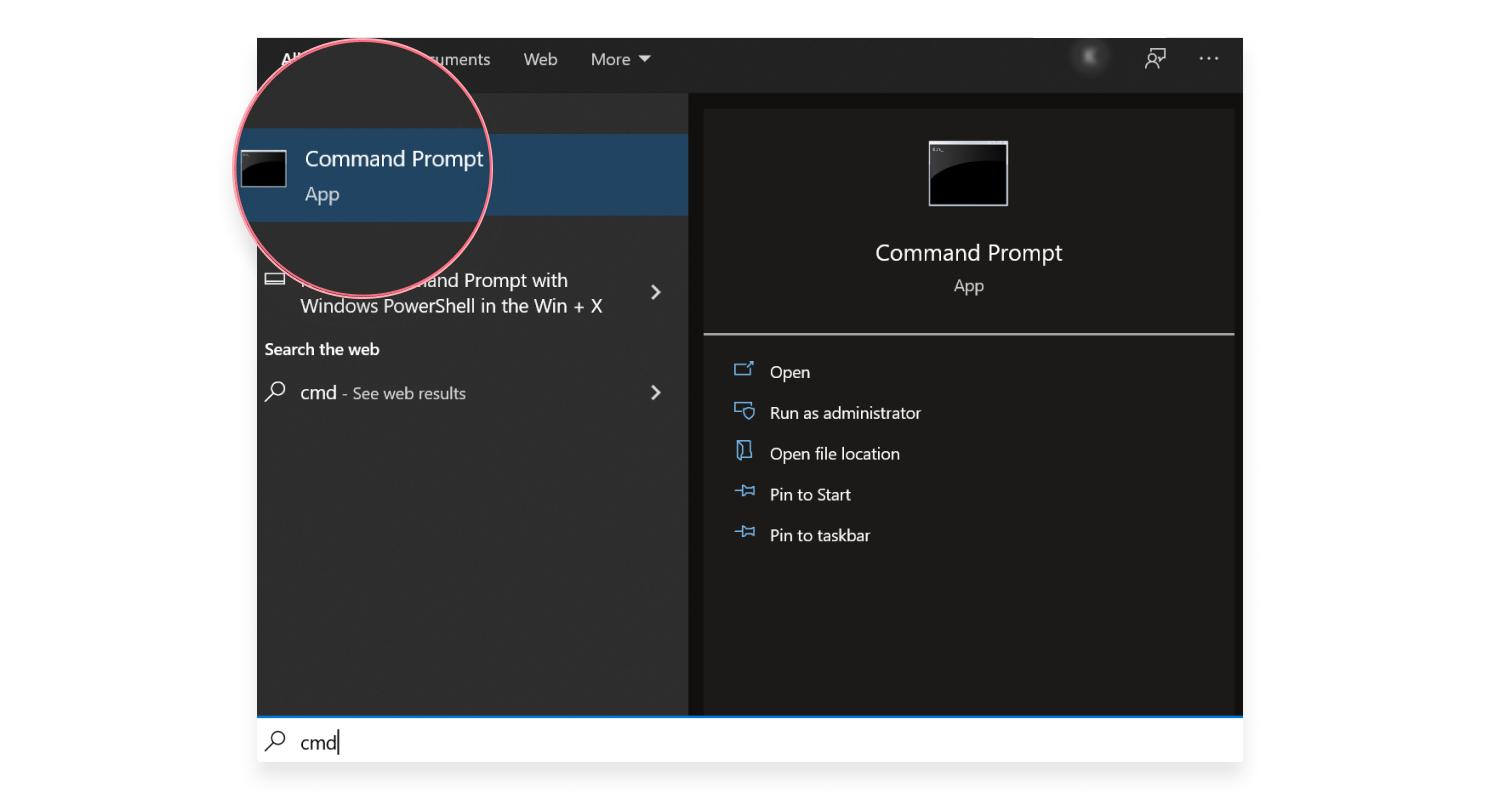Click the Pin to taskbar pin icon
Screen dimensions: 1500x800
click(x=745, y=532)
